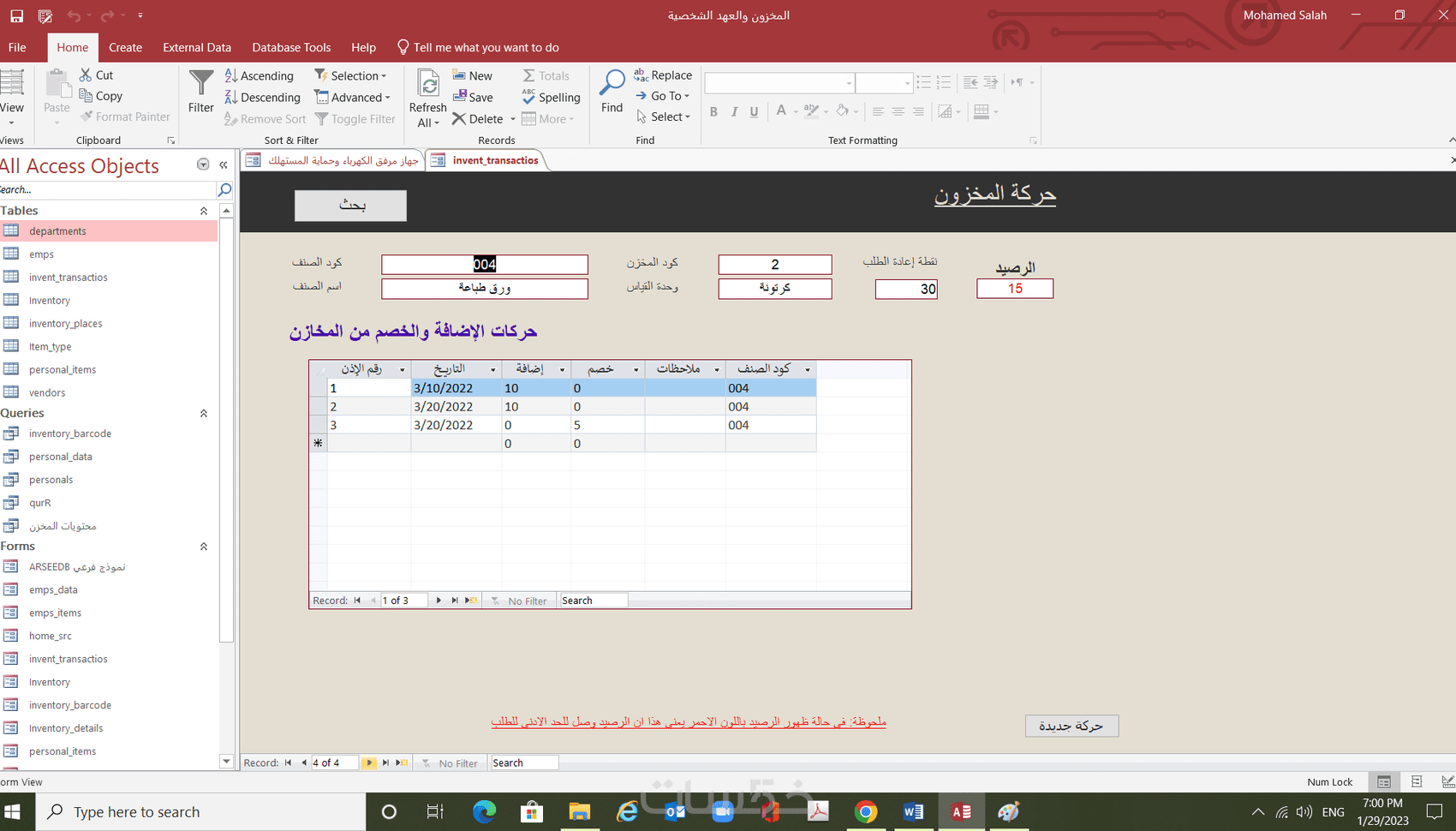
Task: Open the font color picker
Action: click(781, 111)
